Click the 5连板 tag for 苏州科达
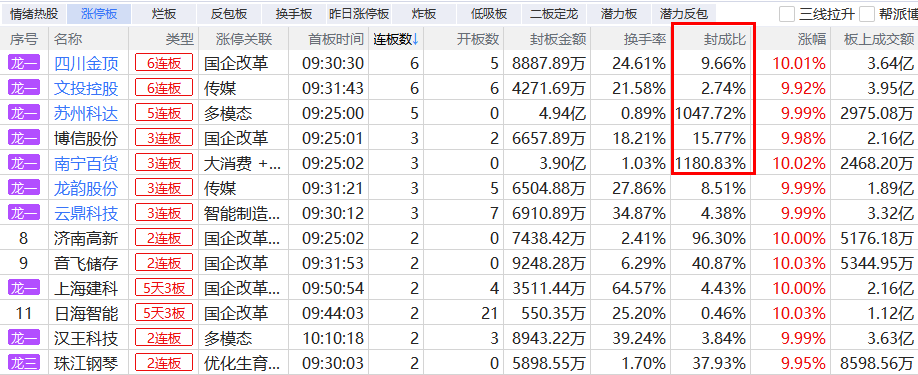This screenshot has height=375, width=918. point(164,113)
